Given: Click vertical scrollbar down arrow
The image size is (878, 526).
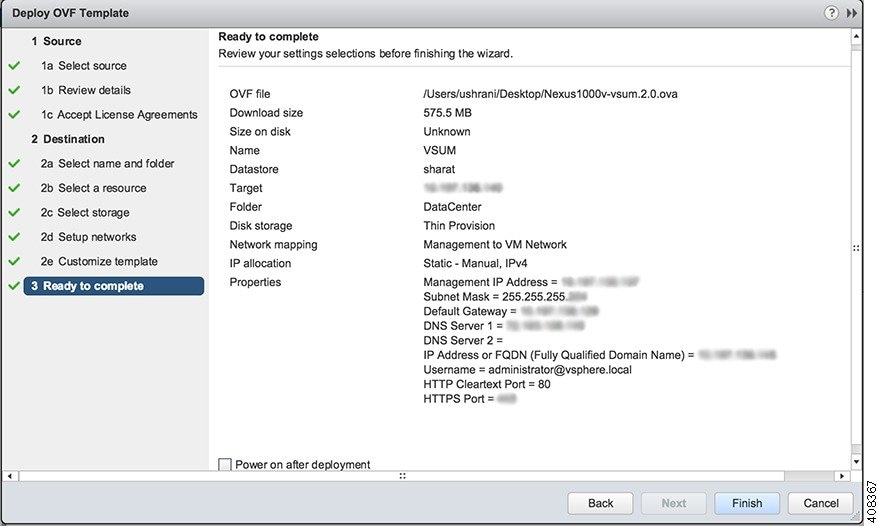Looking at the screenshot, I should [x=856, y=462].
